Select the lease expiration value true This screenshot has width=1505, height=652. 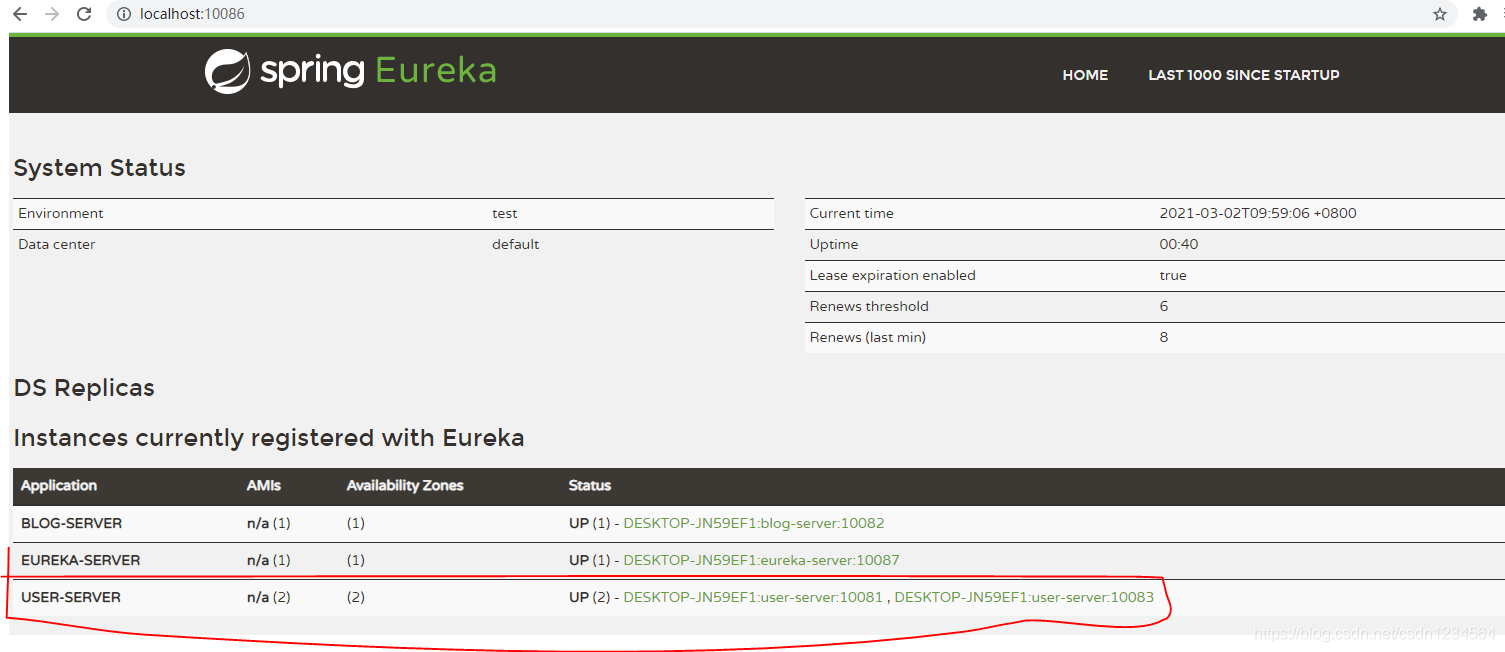(1173, 275)
